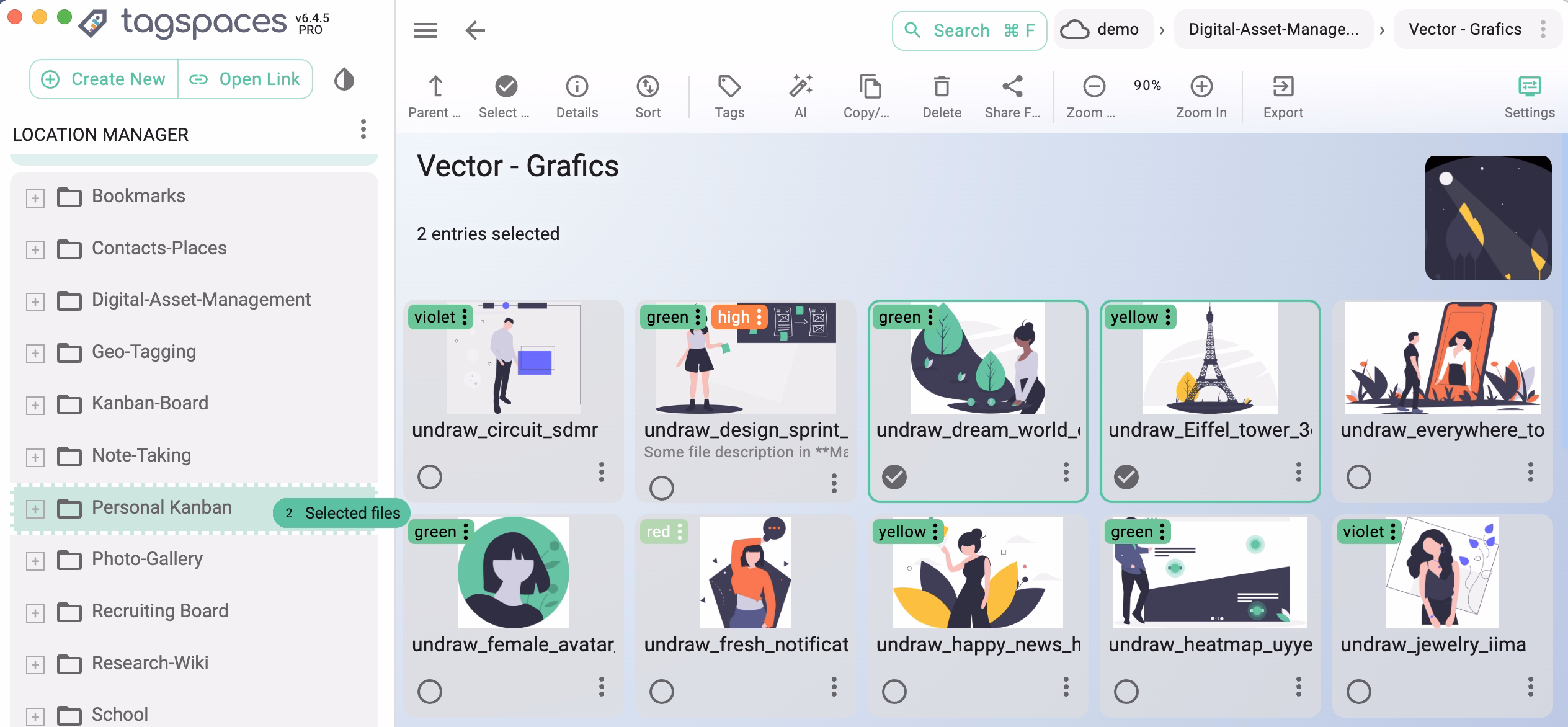Expand the Bookmarks folder
The width and height of the screenshot is (1568, 727).
(35, 197)
